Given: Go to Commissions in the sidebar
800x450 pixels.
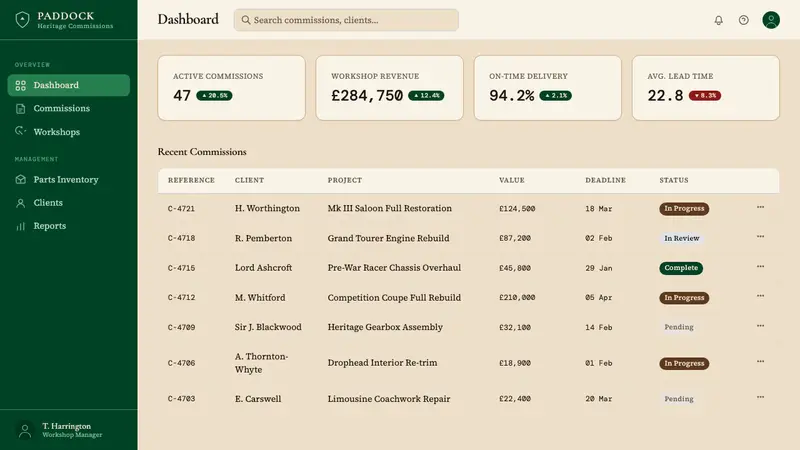Looking at the screenshot, I should tap(68, 109).
